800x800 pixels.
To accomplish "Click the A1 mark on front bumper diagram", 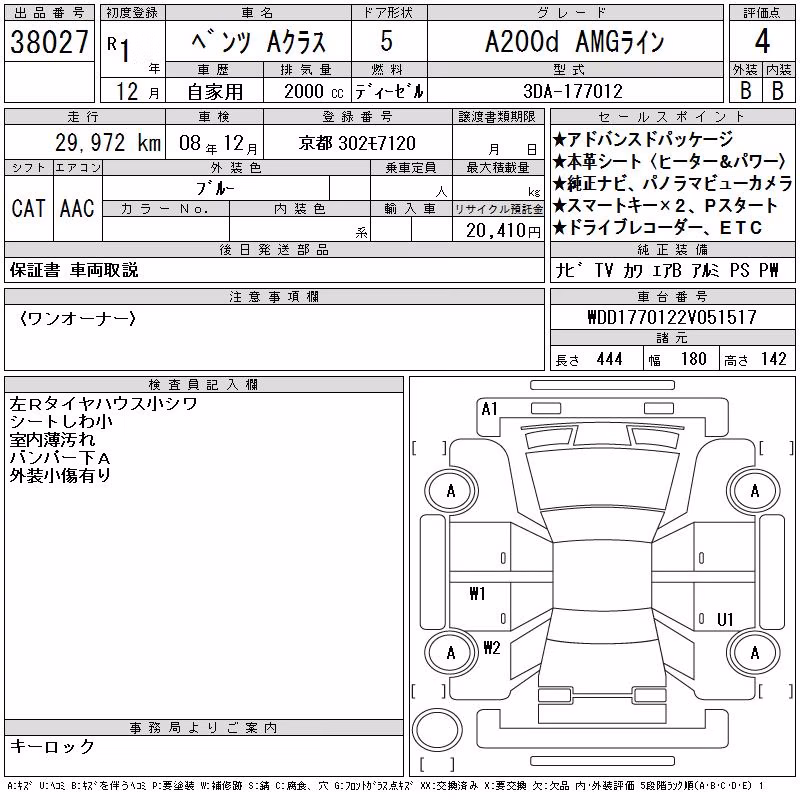I will point(489,409).
